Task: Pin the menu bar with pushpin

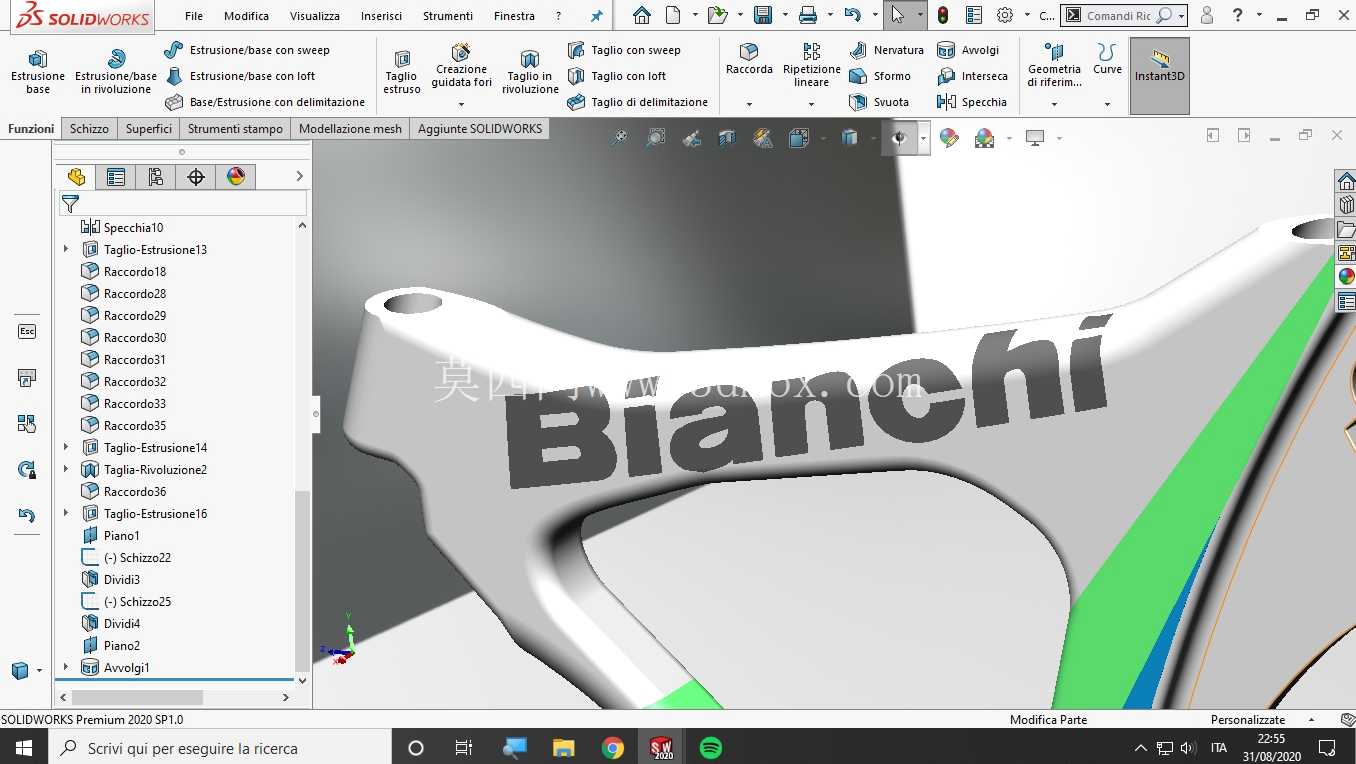Action: tap(597, 16)
